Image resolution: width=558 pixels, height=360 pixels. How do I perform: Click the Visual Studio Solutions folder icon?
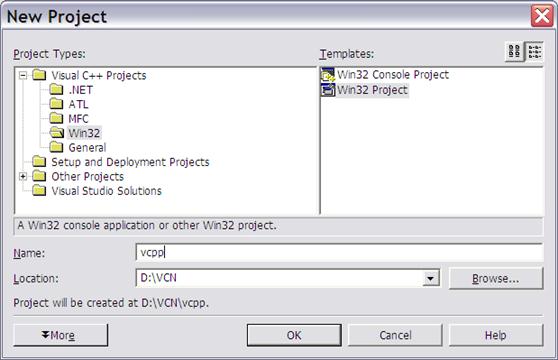click(x=39, y=191)
